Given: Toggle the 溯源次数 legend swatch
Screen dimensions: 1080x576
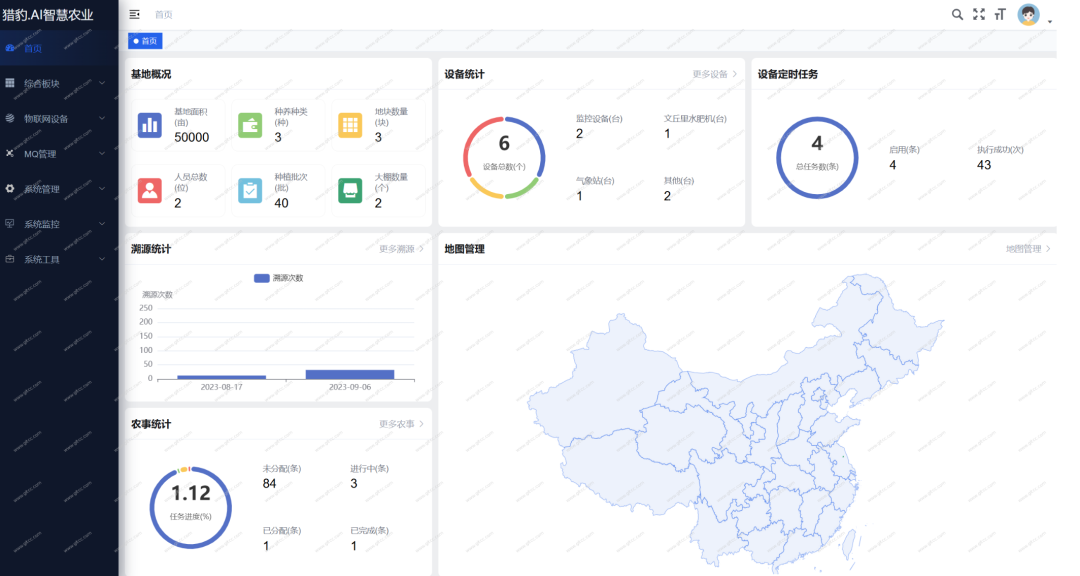Looking at the screenshot, I should pos(262,278).
